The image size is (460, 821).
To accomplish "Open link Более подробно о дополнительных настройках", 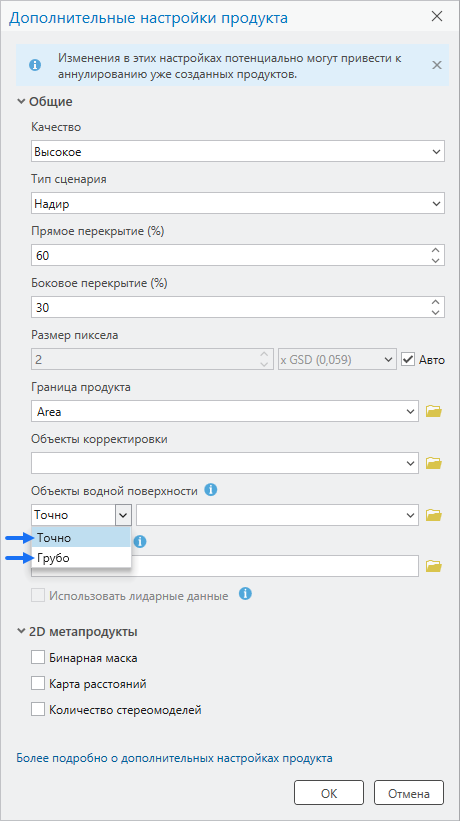I will coord(174,758).
